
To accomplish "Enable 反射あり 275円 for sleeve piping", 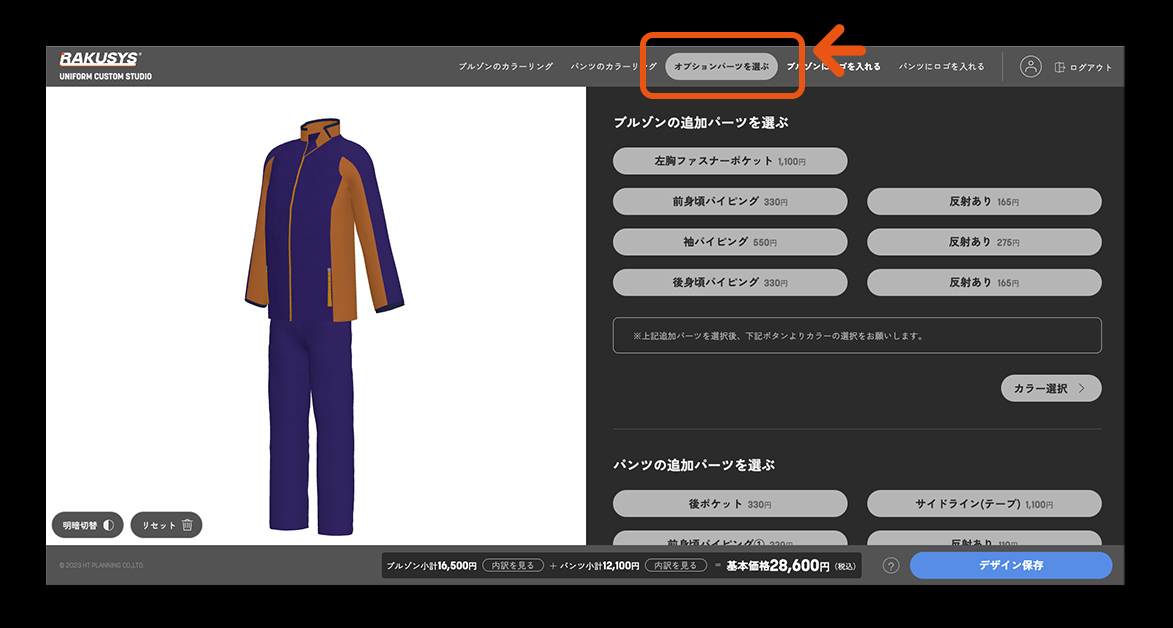I will [983, 242].
